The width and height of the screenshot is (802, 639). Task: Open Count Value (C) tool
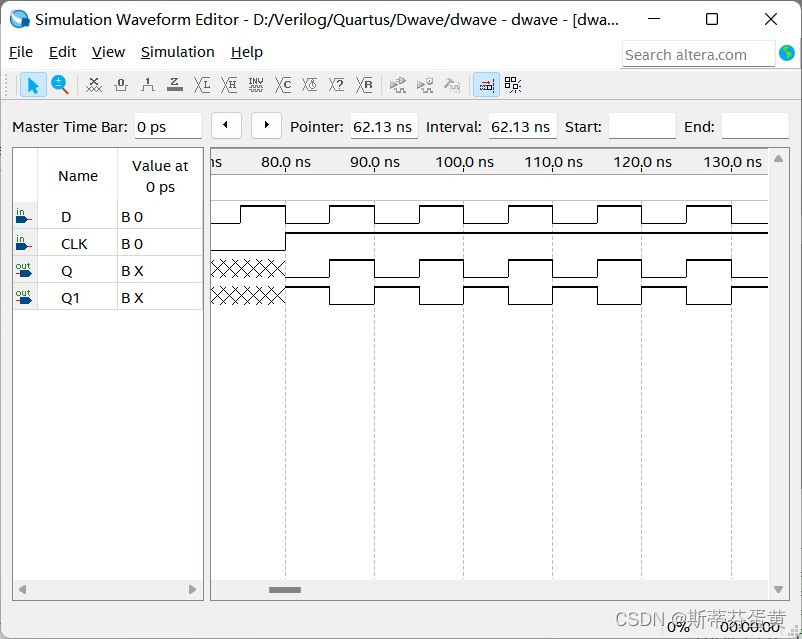pyautogui.click(x=283, y=85)
